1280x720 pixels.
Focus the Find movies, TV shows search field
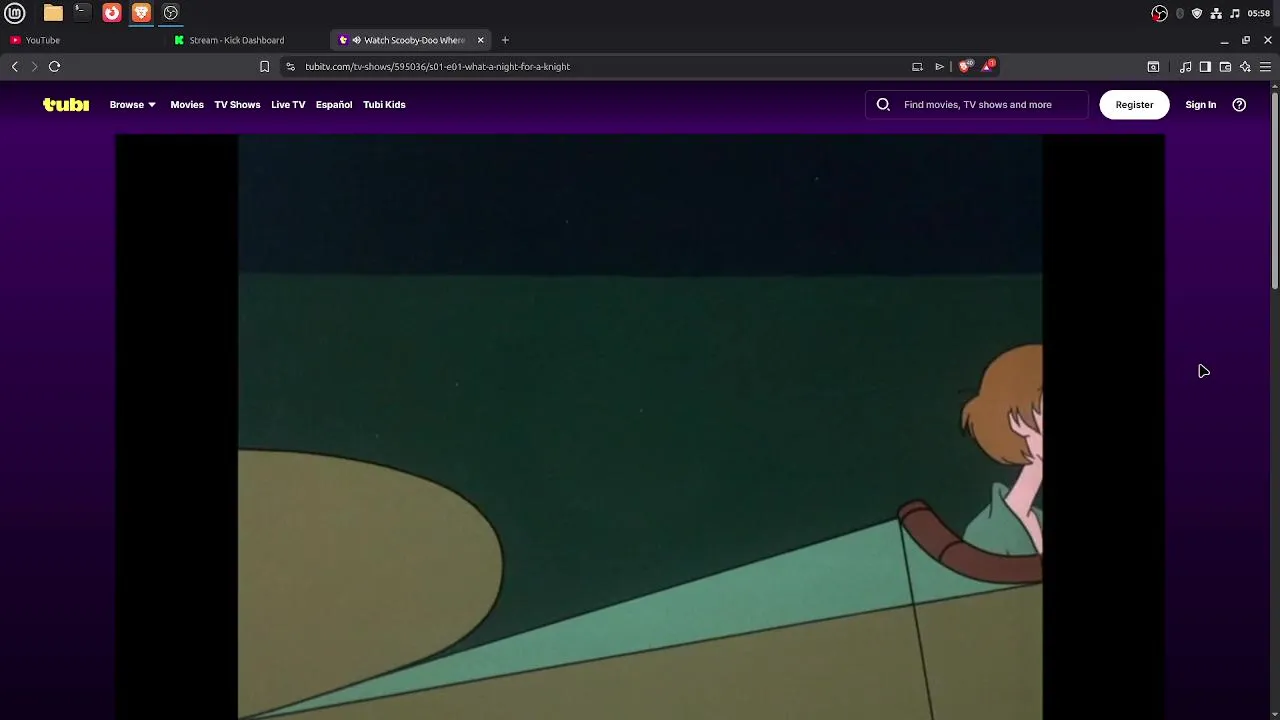(x=977, y=104)
